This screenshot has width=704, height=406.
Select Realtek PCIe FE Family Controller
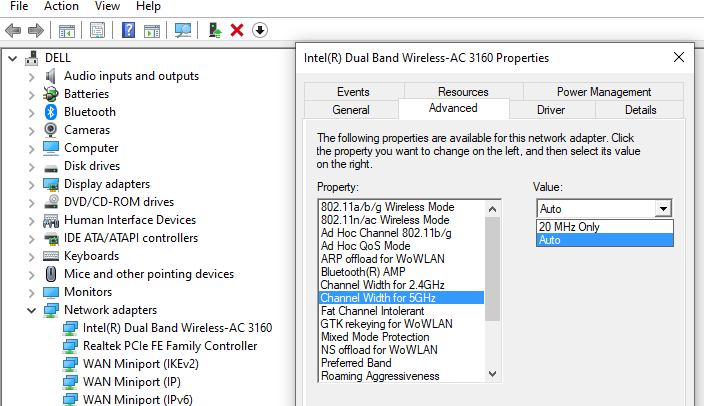click(x=169, y=346)
